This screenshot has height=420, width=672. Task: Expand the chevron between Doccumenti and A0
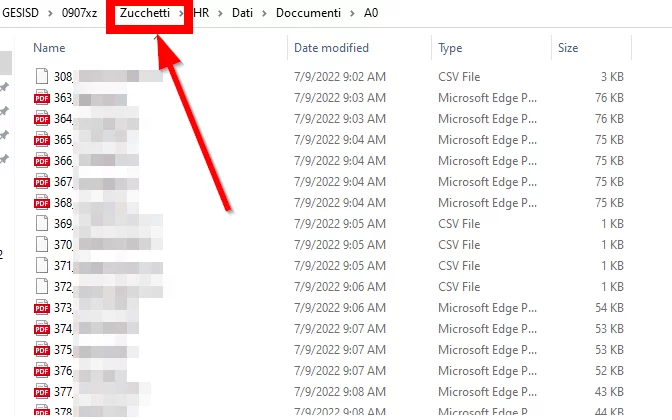point(350,12)
